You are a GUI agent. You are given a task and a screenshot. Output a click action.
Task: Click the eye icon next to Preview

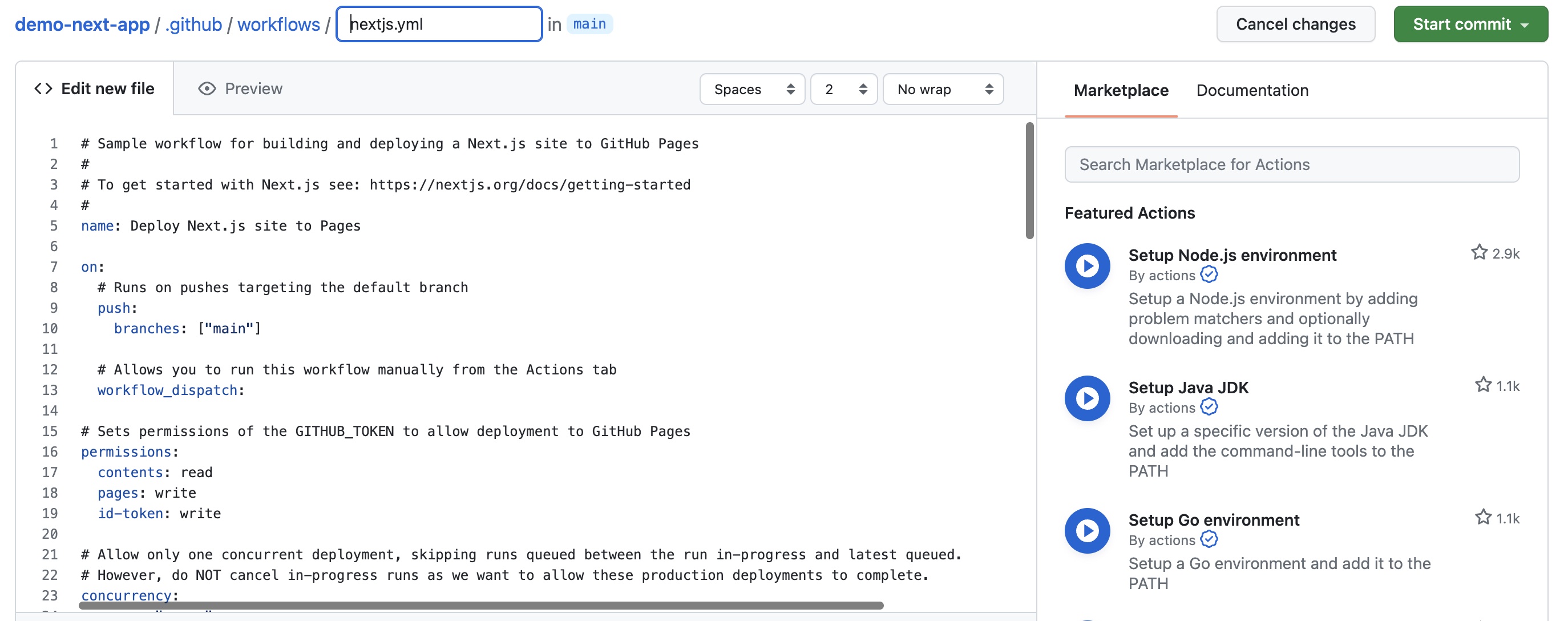pyautogui.click(x=207, y=88)
